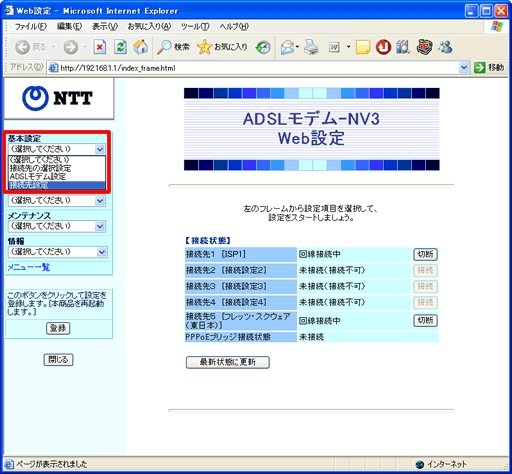
Task: Click the 接続先1 [ISP1] table cell
Action: (x=240, y=254)
